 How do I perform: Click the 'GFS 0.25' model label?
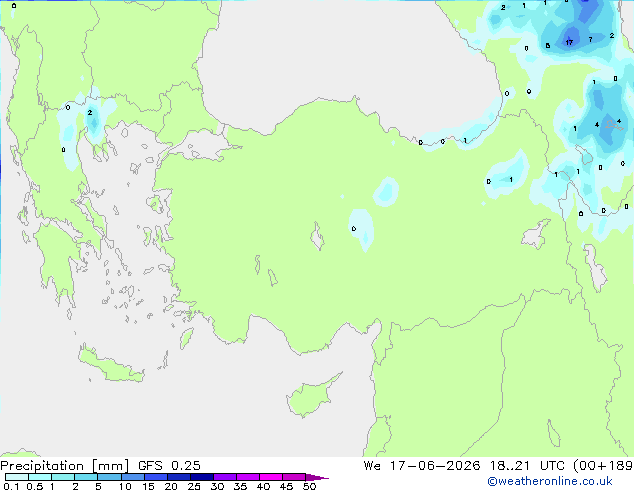tap(169, 466)
